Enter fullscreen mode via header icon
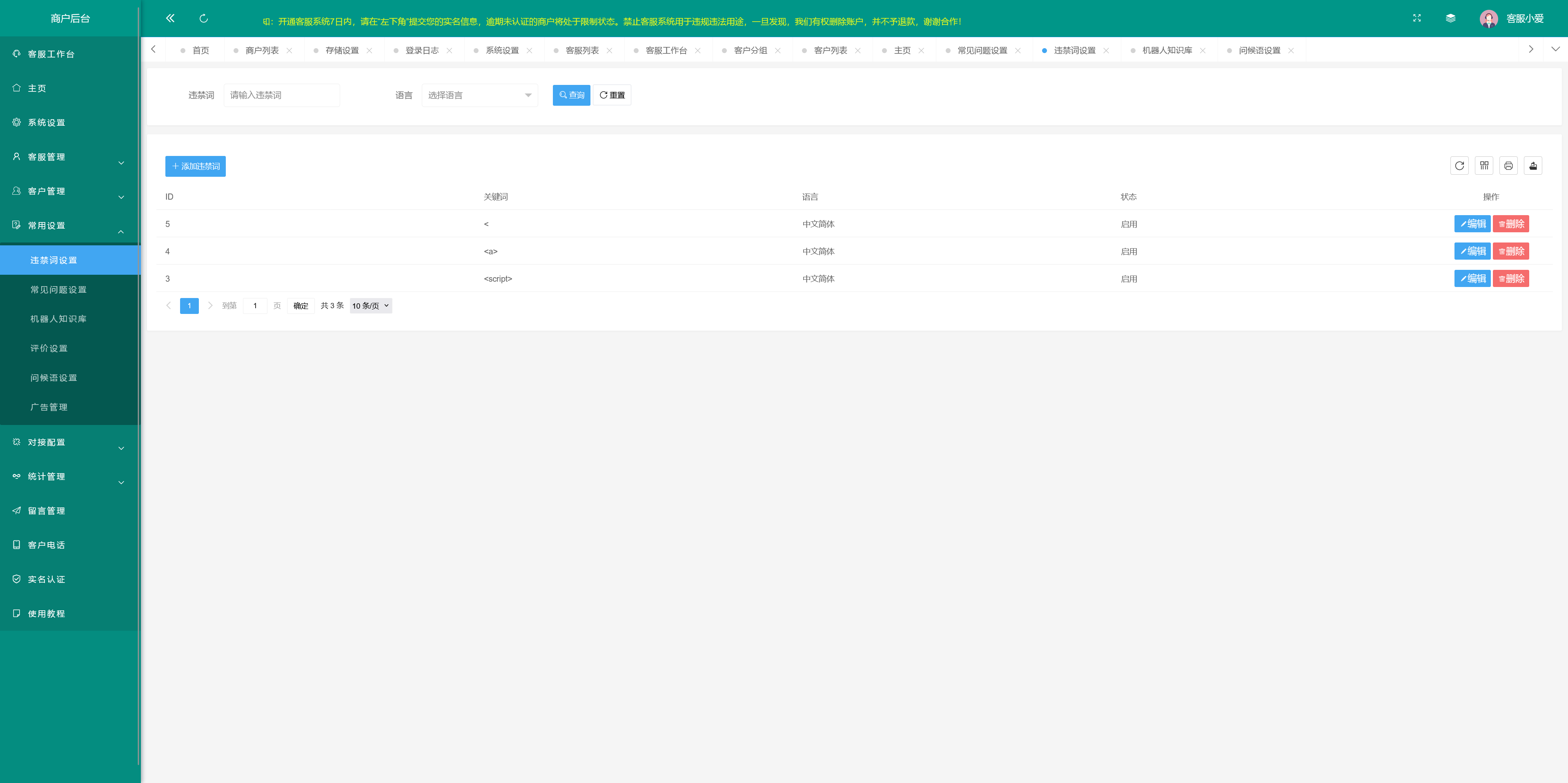 [1417, 18]
